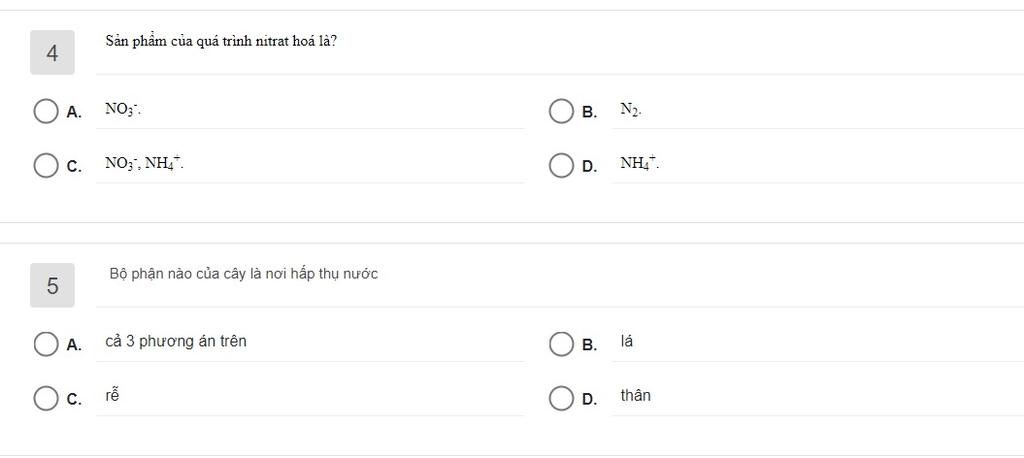
Task: Click the N₂ answer text
Action: [631, 110]
